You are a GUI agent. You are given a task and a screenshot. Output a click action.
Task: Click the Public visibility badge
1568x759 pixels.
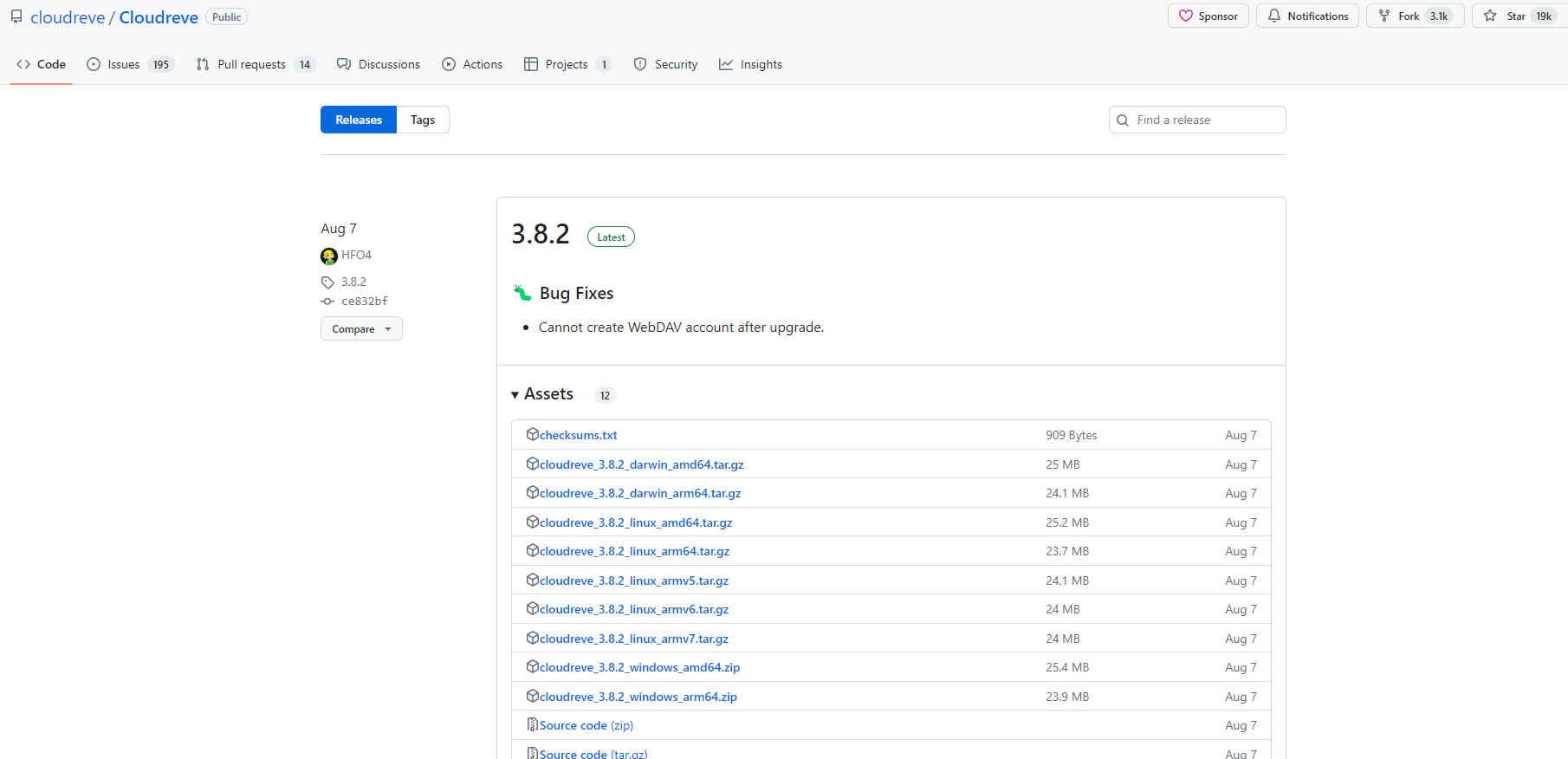tap(227, 16)
